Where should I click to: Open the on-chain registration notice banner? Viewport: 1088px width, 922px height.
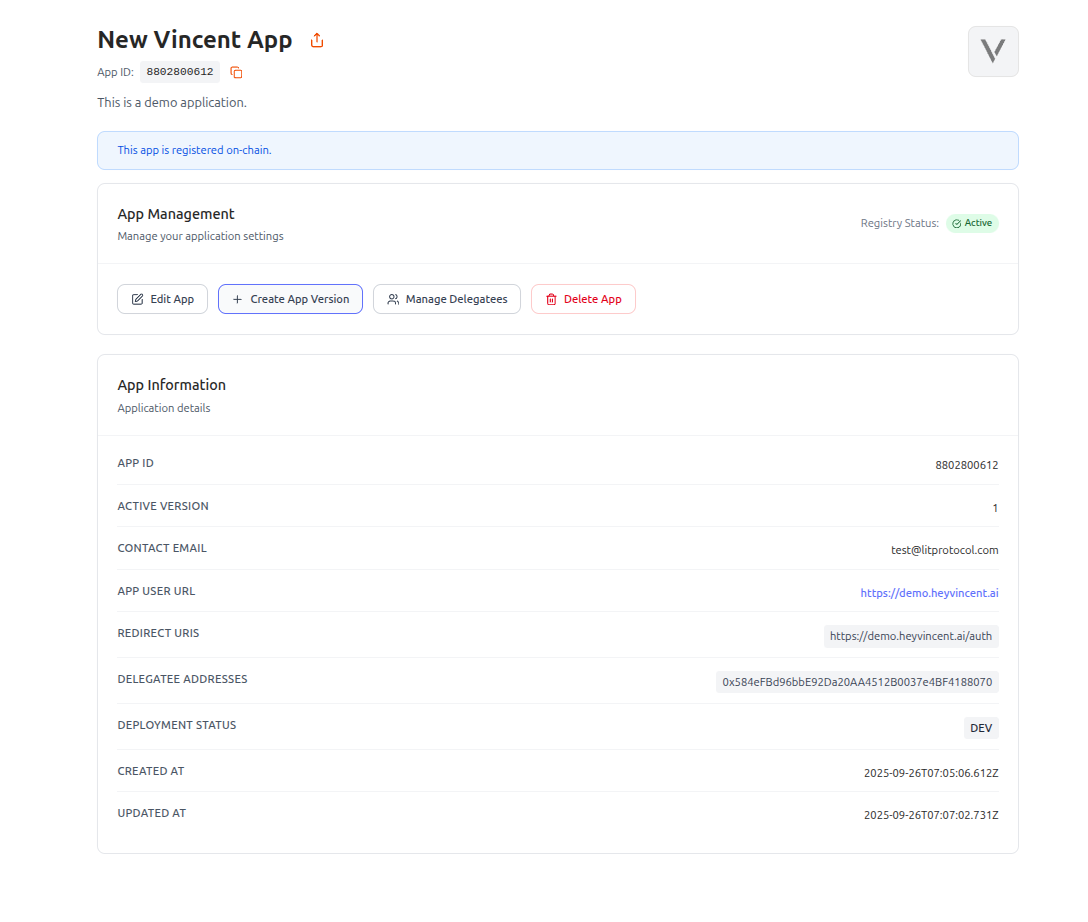point(557,150)
